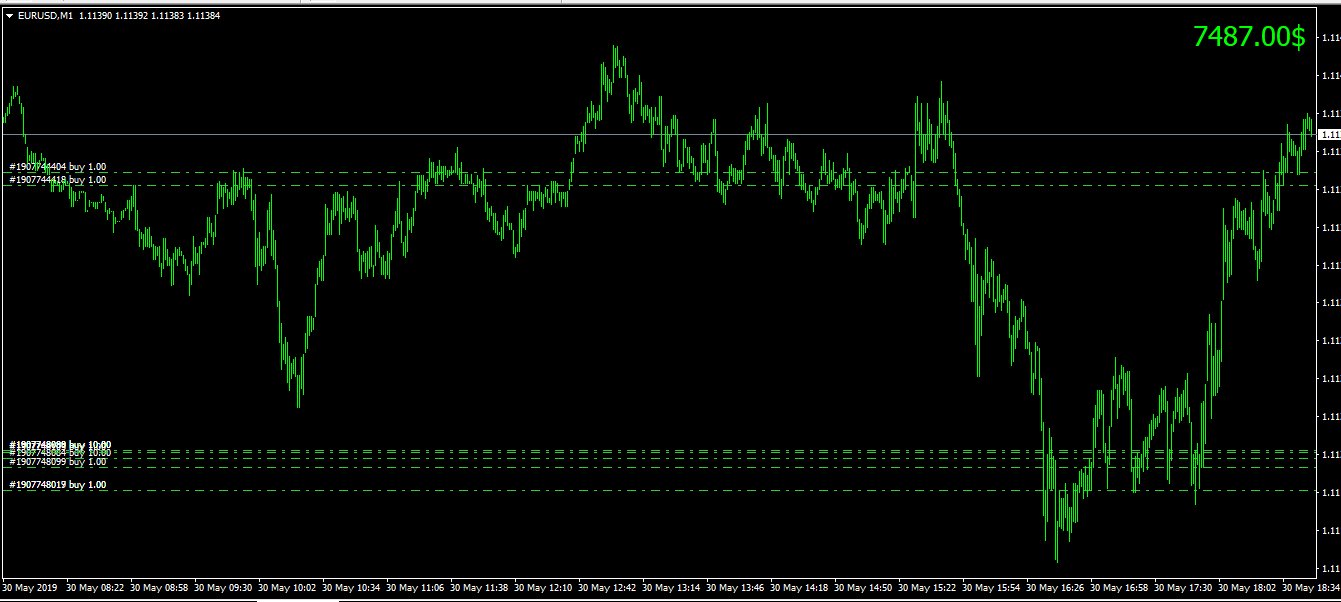Screen dimensions: 1341x602
Task: Click the 30 May 15:54 time label
Action: click(992, 588)
